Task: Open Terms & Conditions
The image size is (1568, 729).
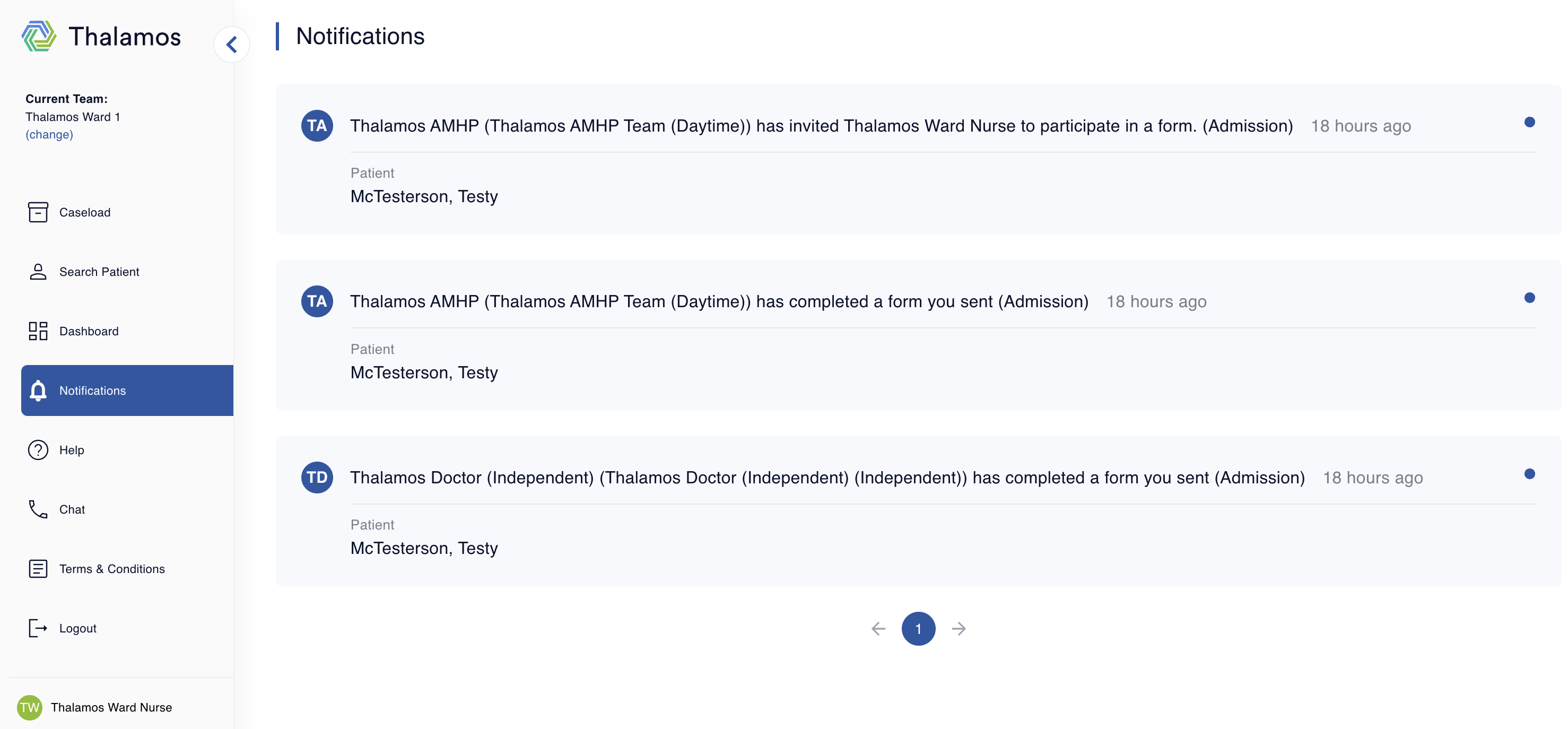Action: click(x=127, y=569)
